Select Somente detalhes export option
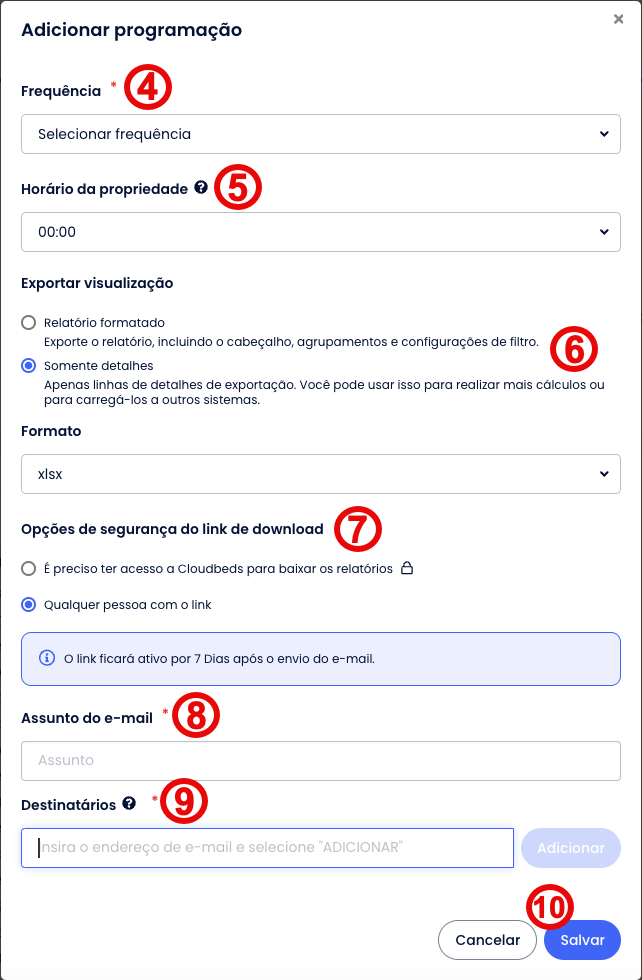 click(28, 366)
